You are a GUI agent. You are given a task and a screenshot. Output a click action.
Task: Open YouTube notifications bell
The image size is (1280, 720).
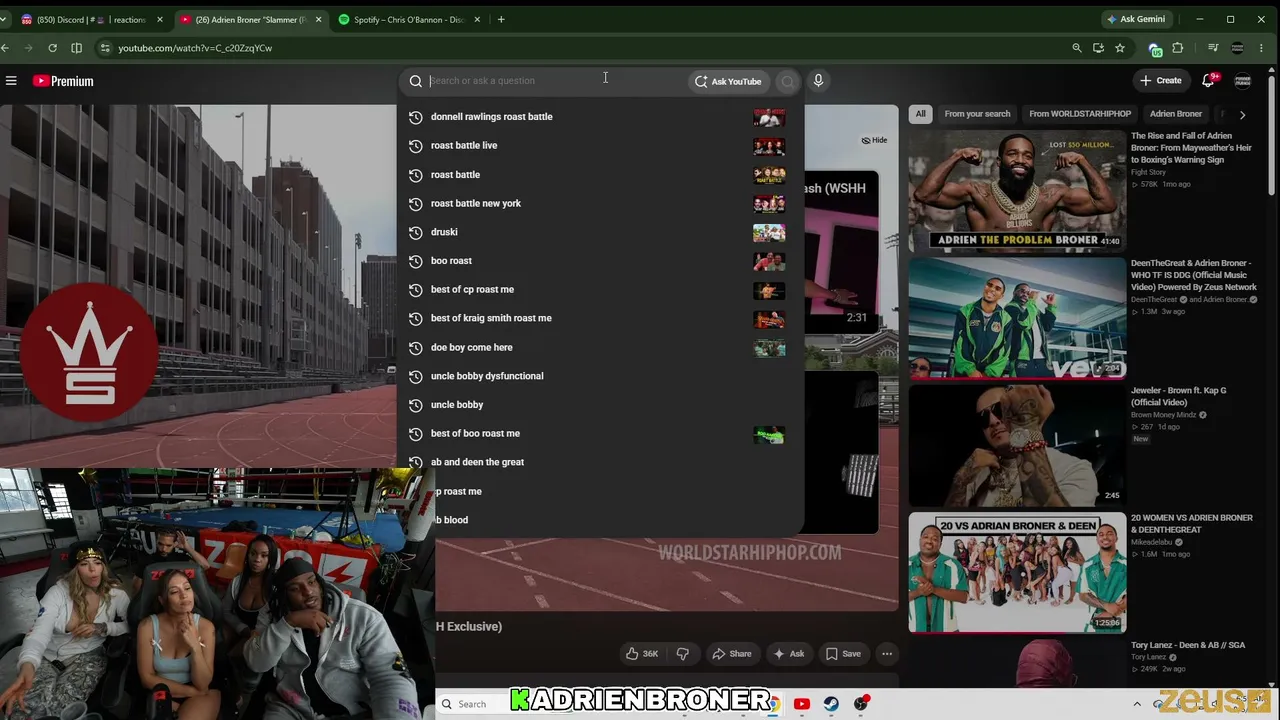[x=1208, y=81]
